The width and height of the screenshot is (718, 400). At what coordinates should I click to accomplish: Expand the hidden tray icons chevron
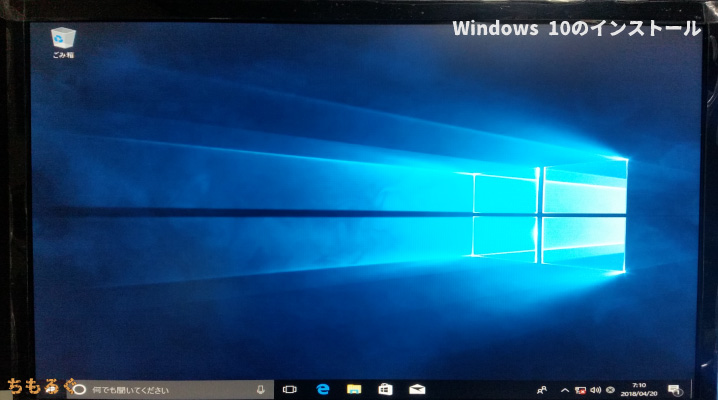point(565,390)
